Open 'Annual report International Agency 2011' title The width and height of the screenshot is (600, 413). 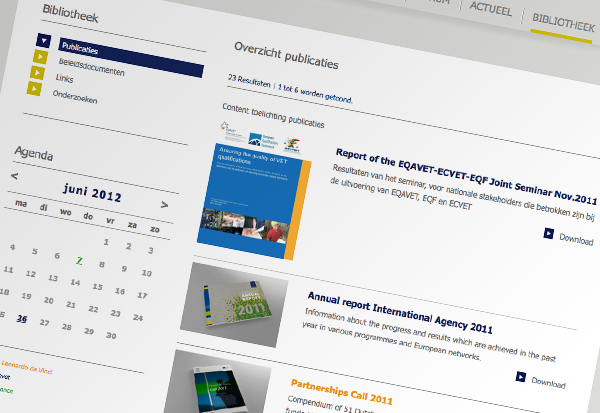click(x=400, y=312)
